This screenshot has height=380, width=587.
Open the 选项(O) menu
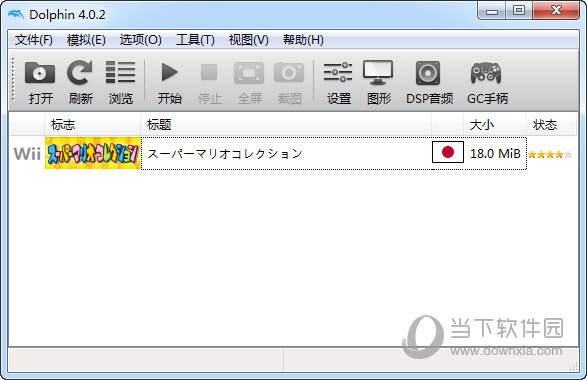pos(140,40)
